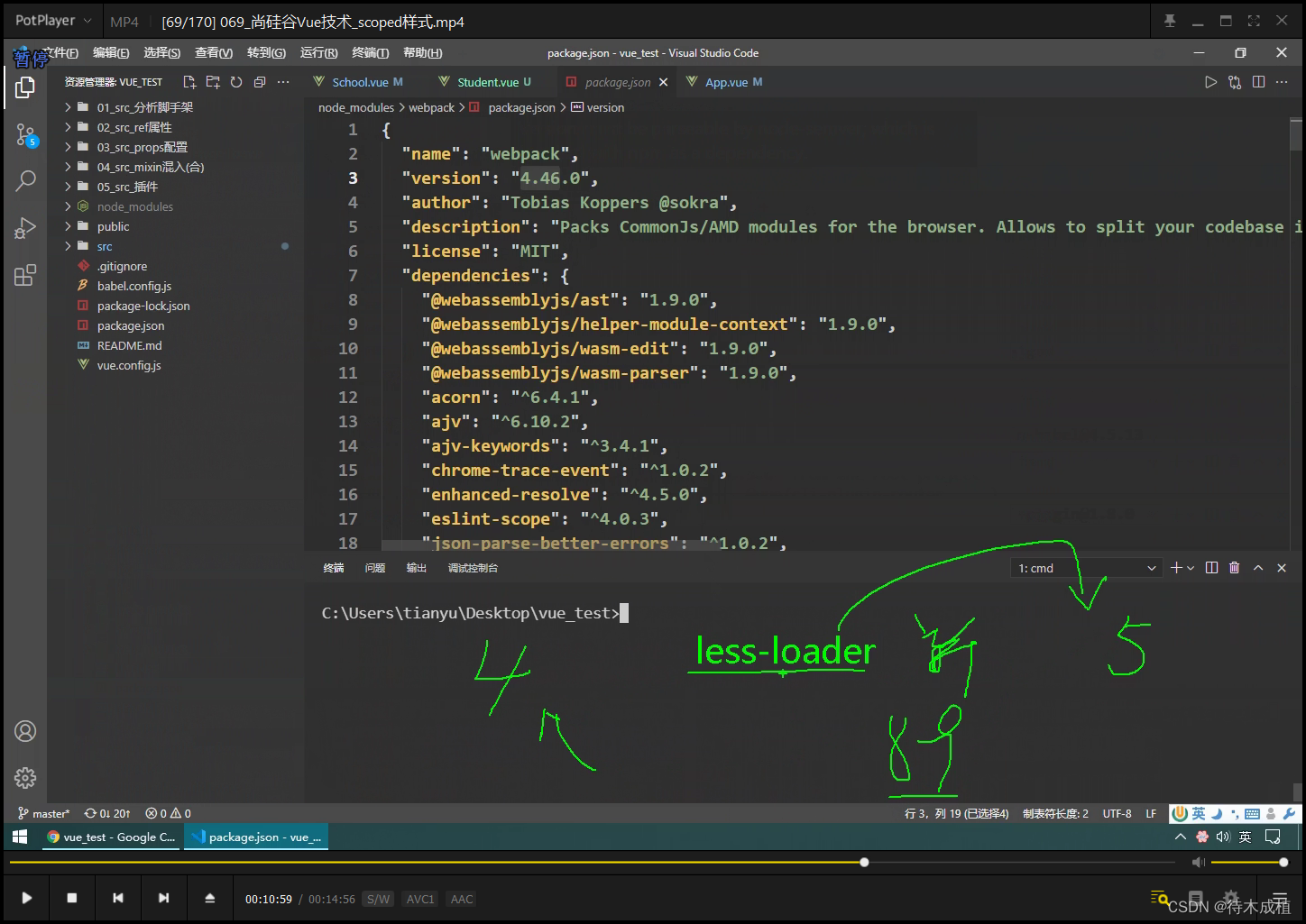
Task: Open the Explorer view in the activity bar
Action: coord(25,87)
